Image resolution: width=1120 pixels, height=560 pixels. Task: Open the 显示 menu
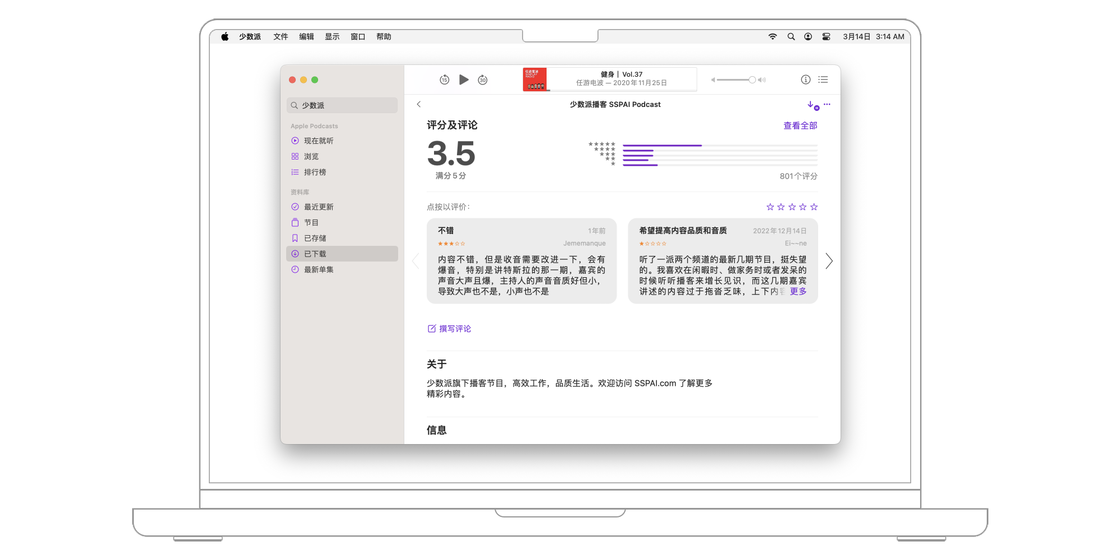click(332, 36)
